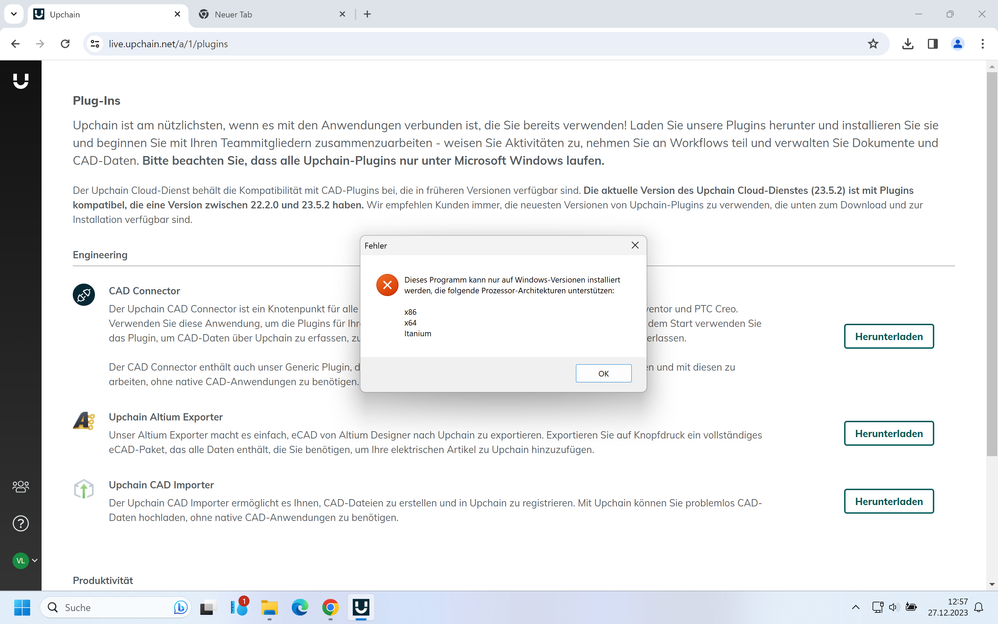Click the Upchain Altium Exporter icon
The height and width of the screenshot is (624, 998).
coord(83,421)
